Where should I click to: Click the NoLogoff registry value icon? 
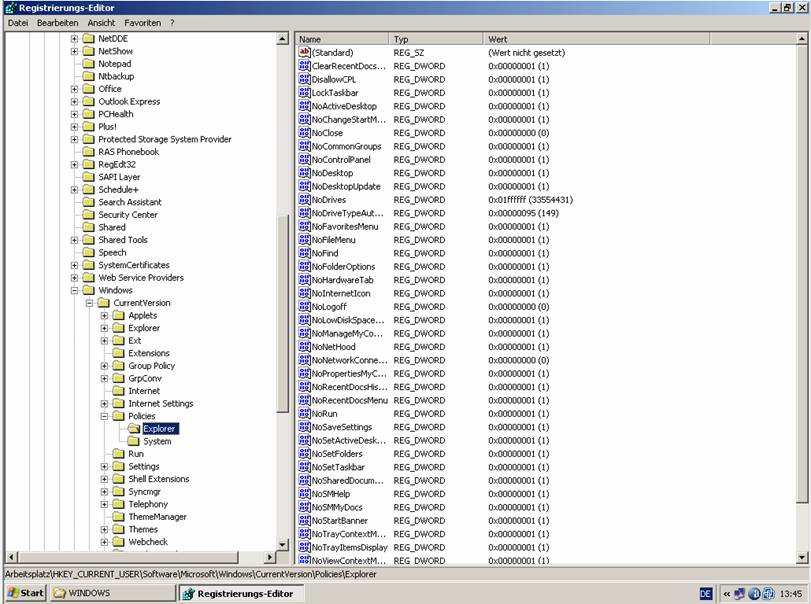tap(304, 306)
